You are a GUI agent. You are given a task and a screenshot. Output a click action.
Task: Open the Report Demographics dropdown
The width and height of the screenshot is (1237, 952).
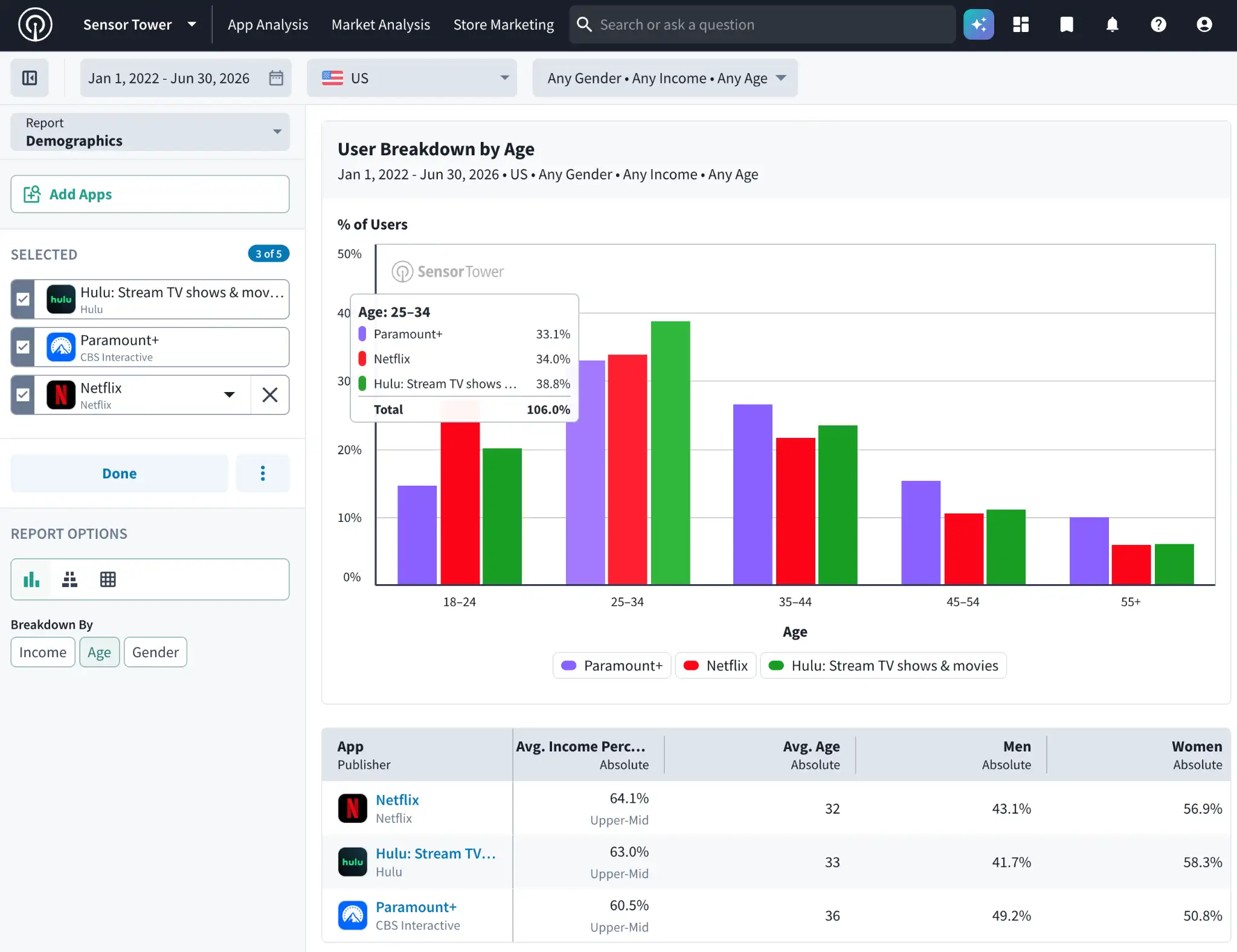pos(150,132)
